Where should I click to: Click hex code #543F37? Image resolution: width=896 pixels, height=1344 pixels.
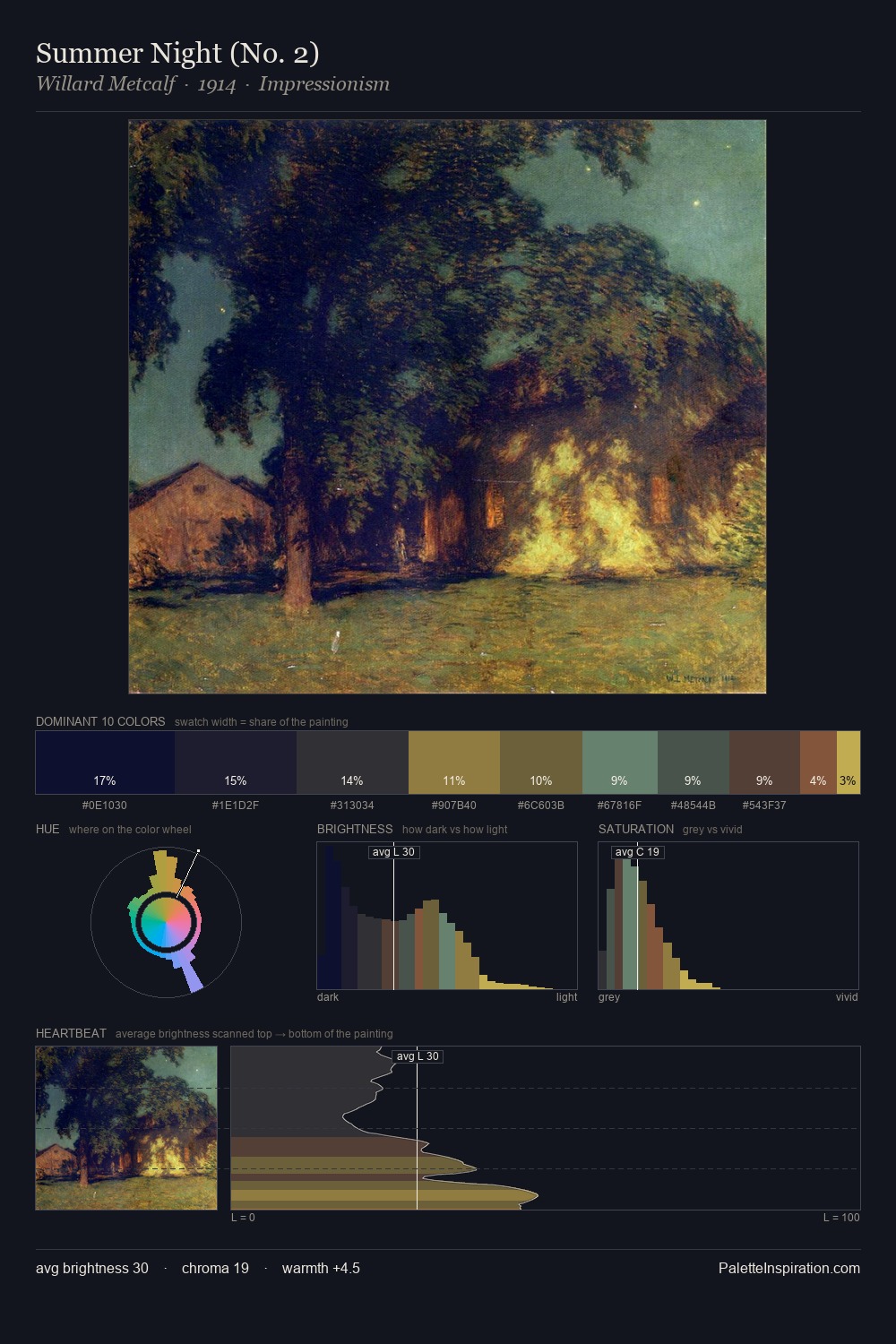pyautogui.click(x=764, y=806)
